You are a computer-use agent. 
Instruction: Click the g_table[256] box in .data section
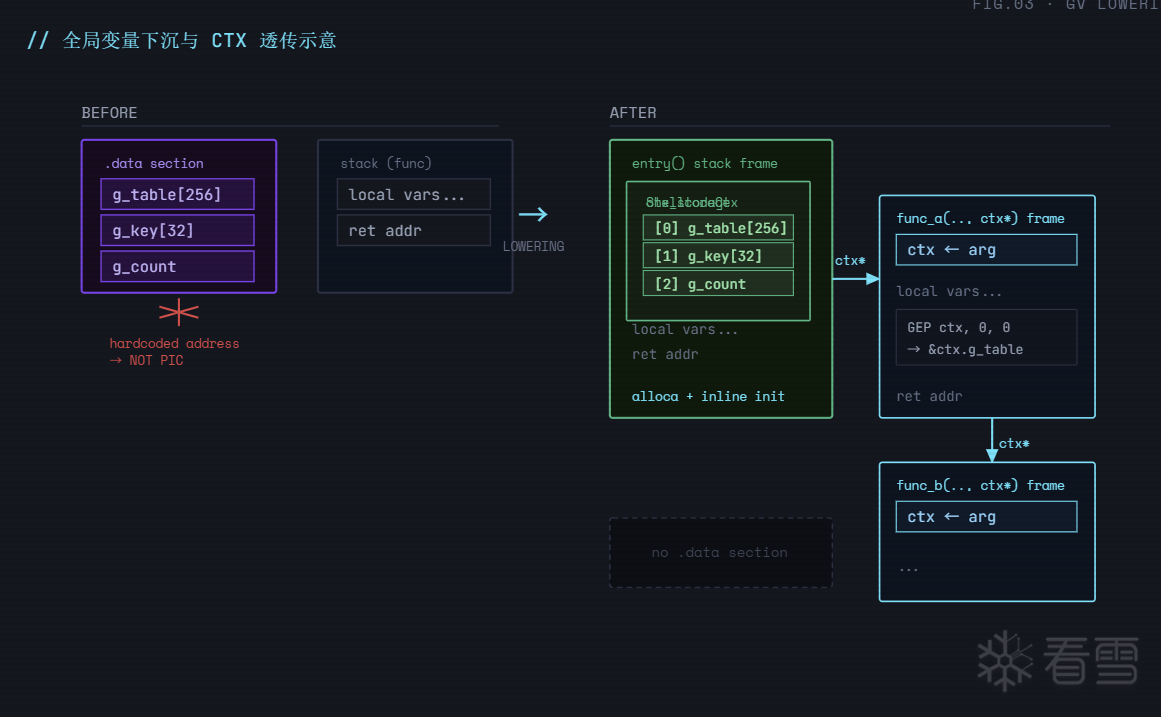pos(178,194)
